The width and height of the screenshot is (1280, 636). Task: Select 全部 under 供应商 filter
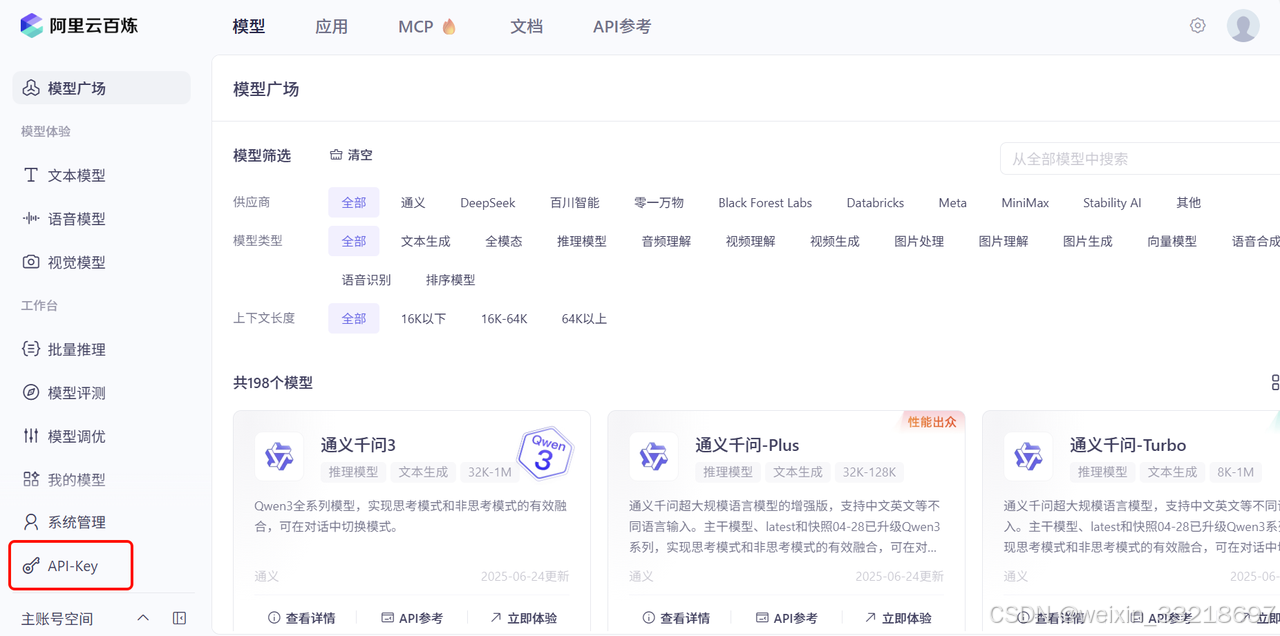point(354,202)
